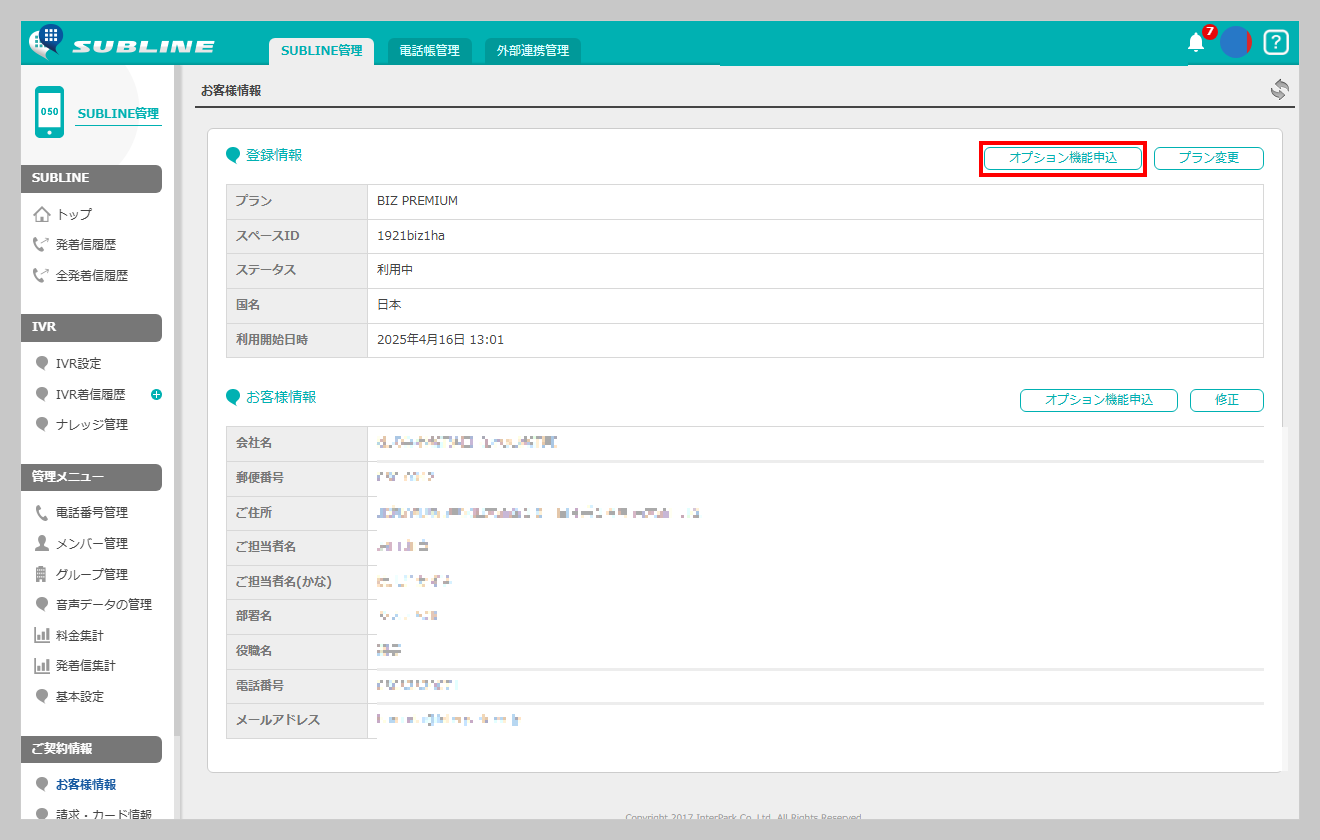Screen dimensions: 1320x840
Task: Click the bar chart icon beside 発着信集計
Action: [x=42, y=665]
